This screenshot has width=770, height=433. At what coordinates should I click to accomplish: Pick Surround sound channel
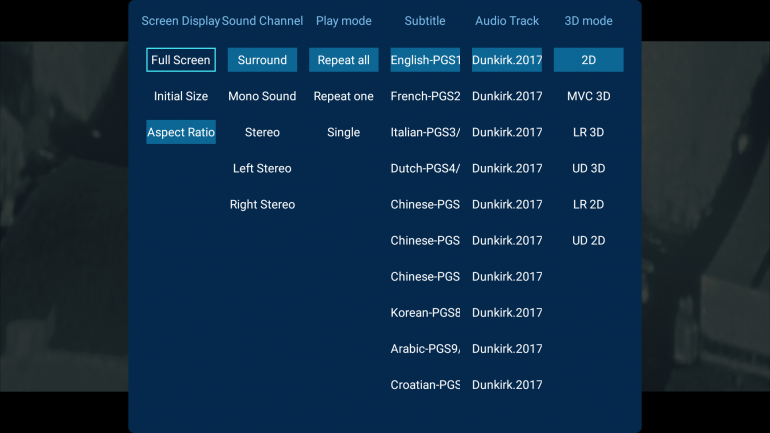(x=262, y=60)
